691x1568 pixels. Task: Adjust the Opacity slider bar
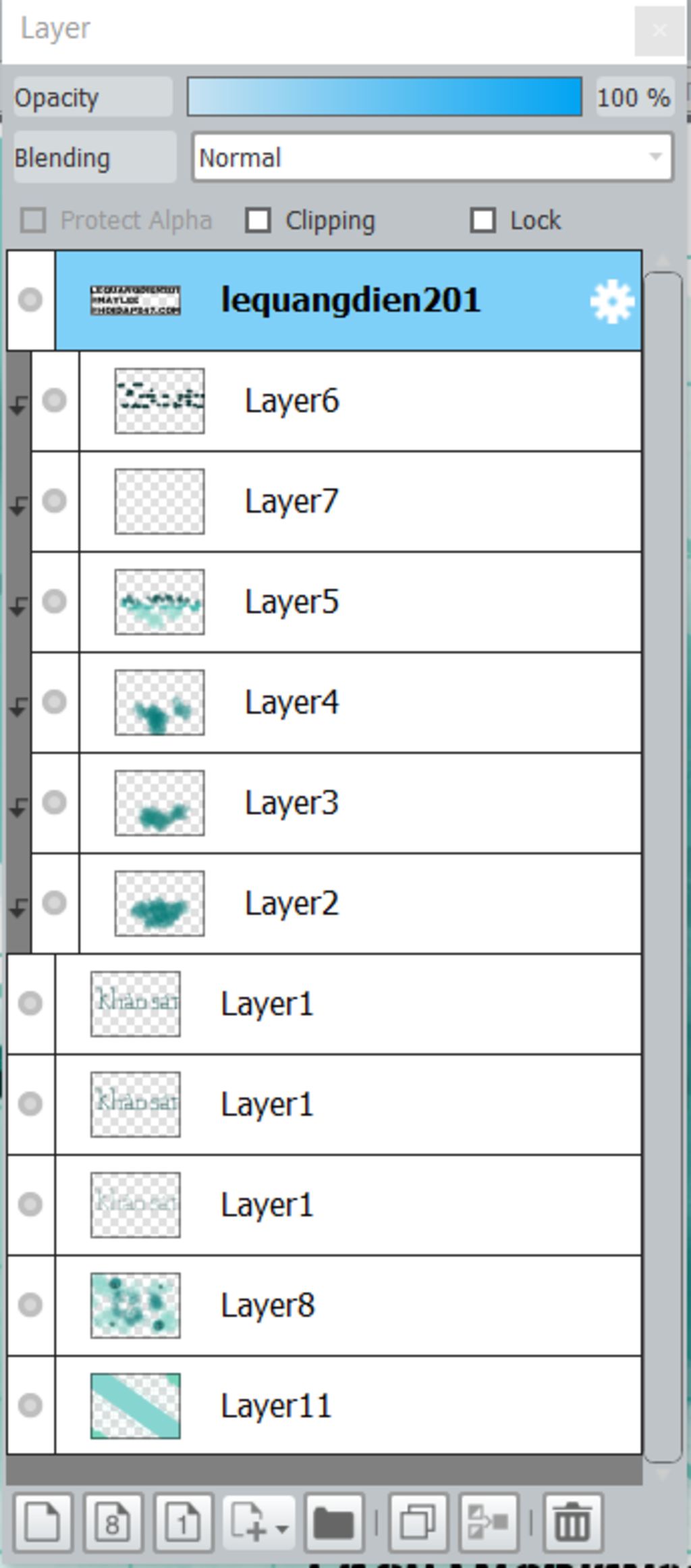[385, 97]
